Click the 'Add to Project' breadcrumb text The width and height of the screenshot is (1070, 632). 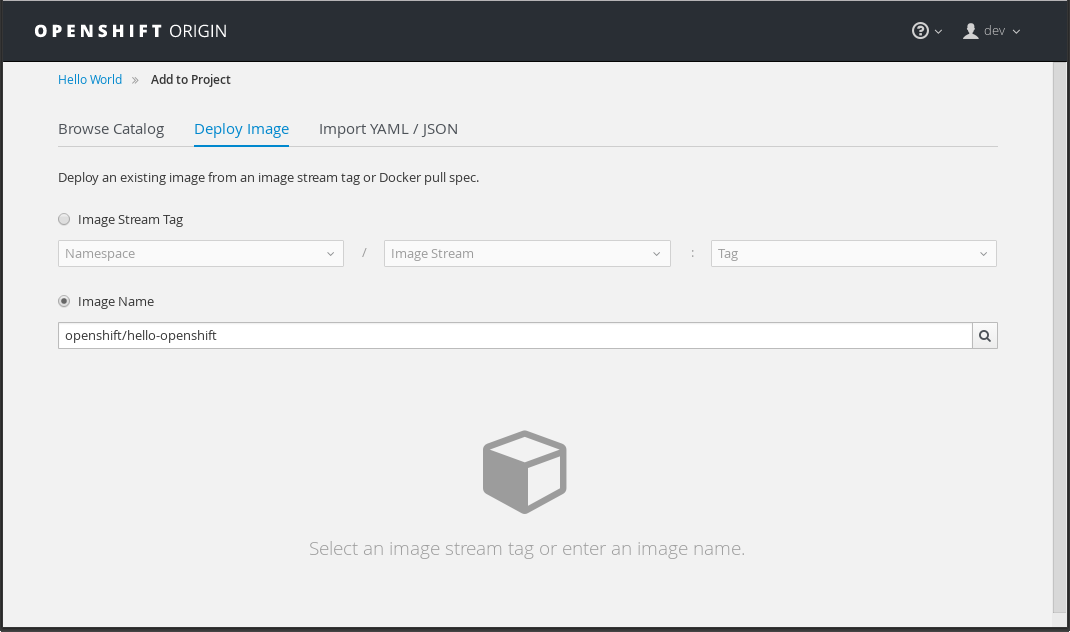click(190, 80)
